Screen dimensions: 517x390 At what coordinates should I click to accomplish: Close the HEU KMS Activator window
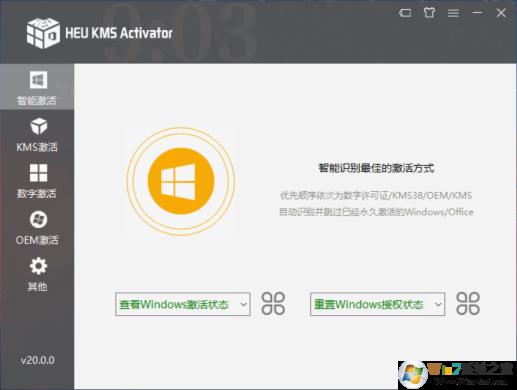pos(501,13)
